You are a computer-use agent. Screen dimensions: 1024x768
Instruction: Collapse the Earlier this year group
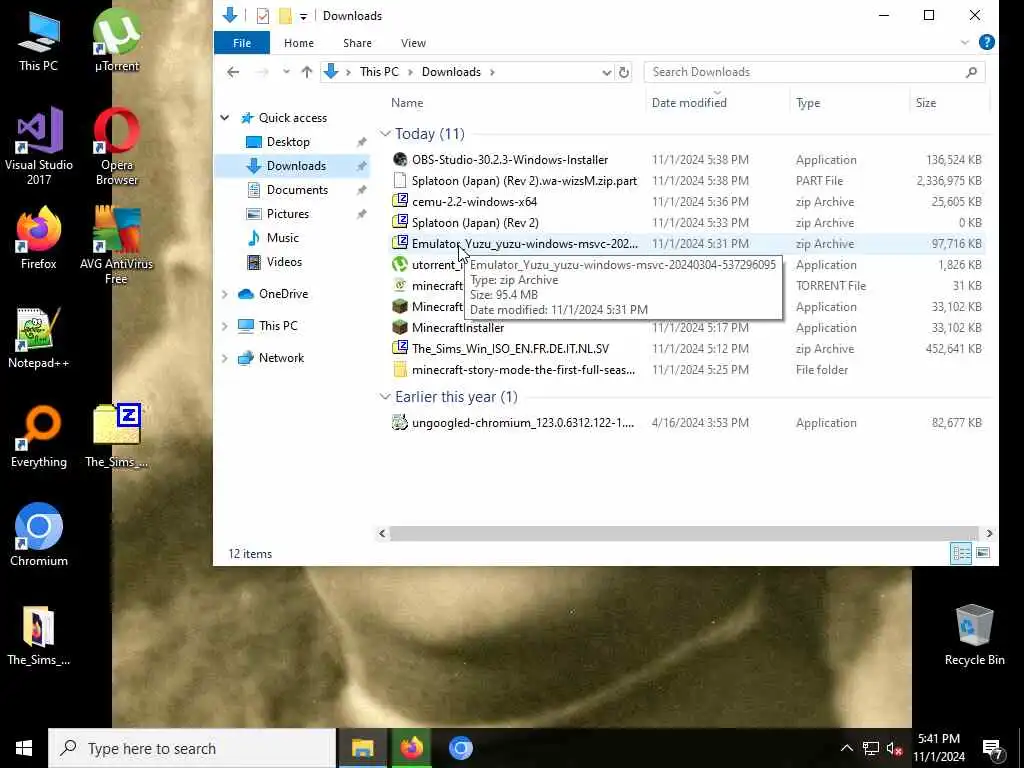coord(385,396)
